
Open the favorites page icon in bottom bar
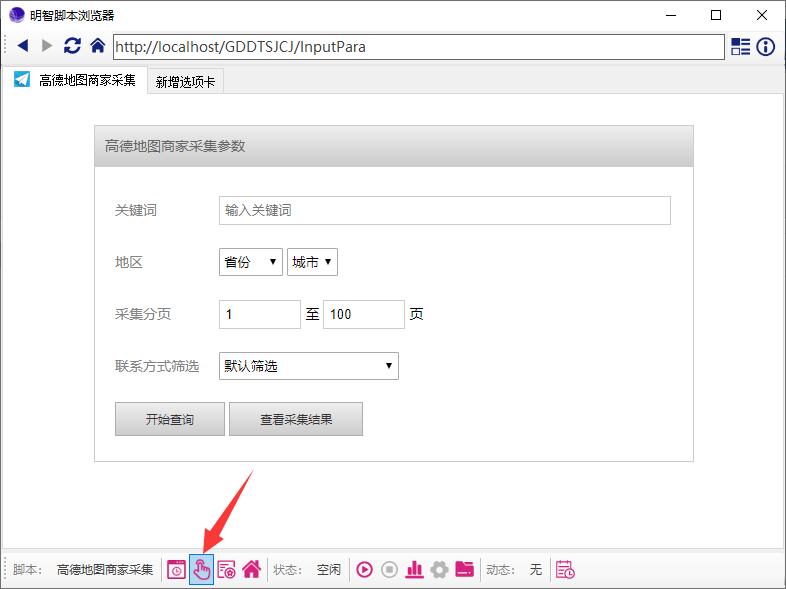click(227, 570)
